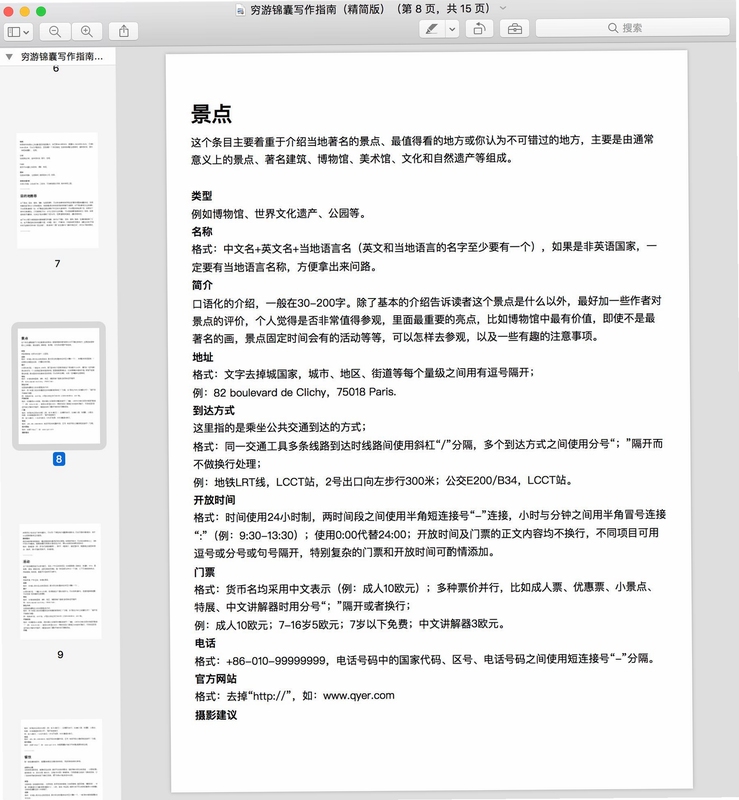739x800 pixels.
Task: Click the page 9 number label
Action: coord(60,655)
